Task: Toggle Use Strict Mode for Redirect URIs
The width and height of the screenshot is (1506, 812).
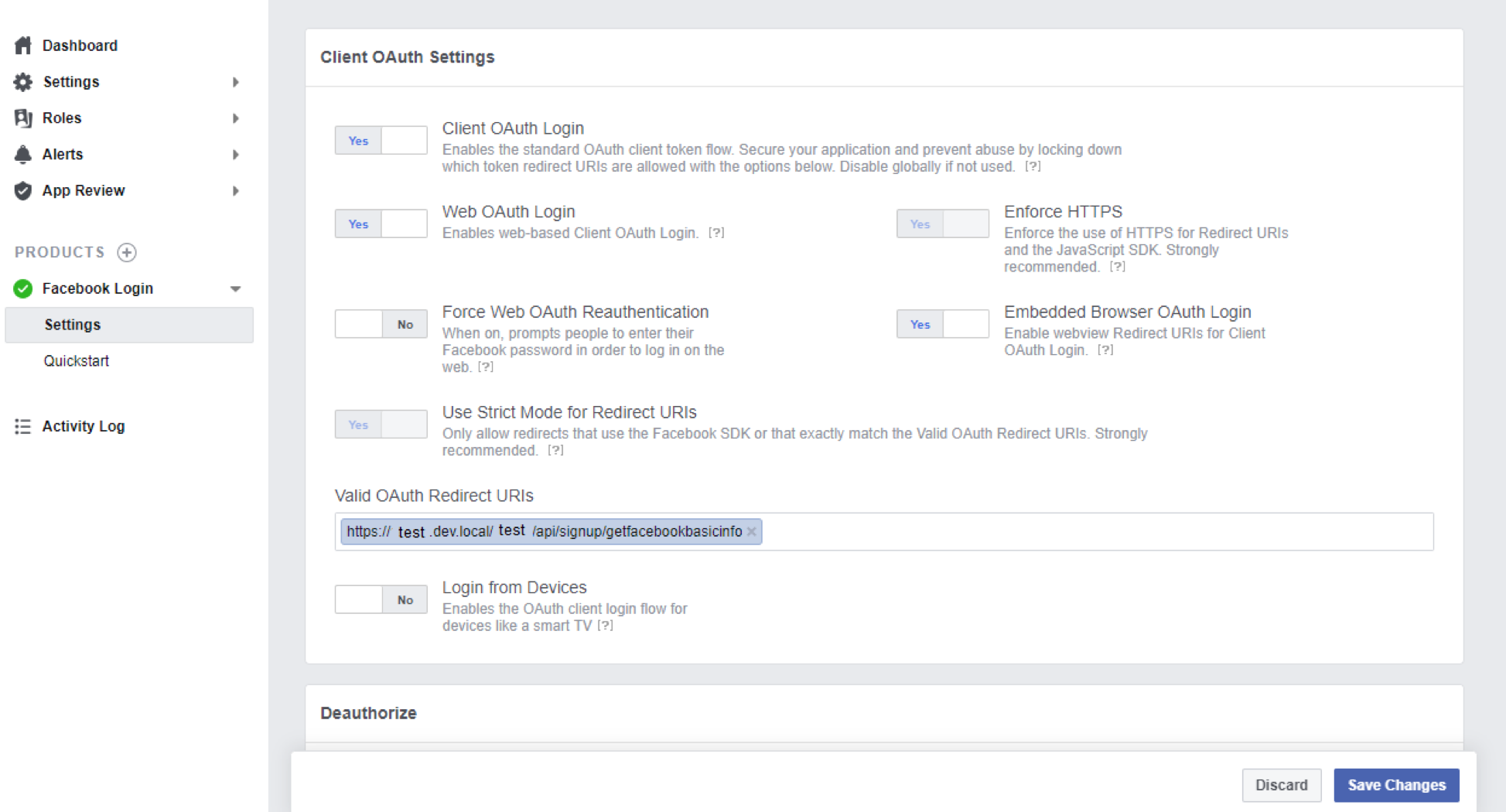Action: pyautogui.click(x=381, y=425)
